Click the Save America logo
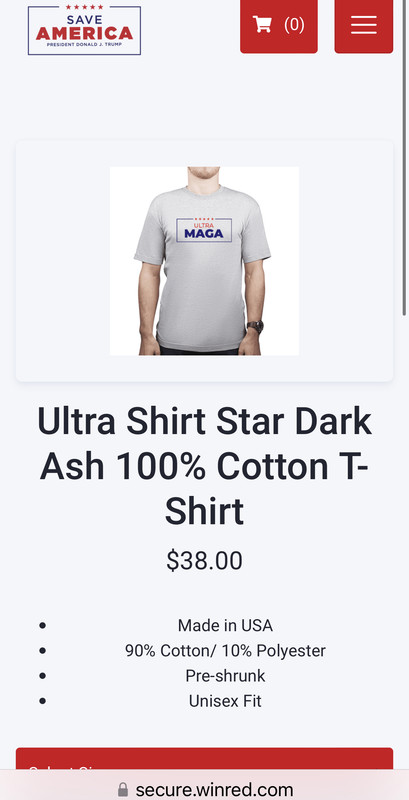Image resolution: width=409 pixels, height=800 pixels. tap(84, 30)
